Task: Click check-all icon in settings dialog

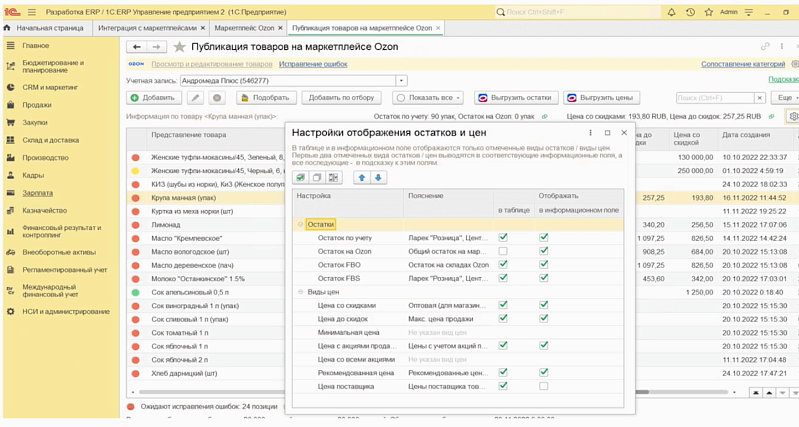Action: point(301,177)
